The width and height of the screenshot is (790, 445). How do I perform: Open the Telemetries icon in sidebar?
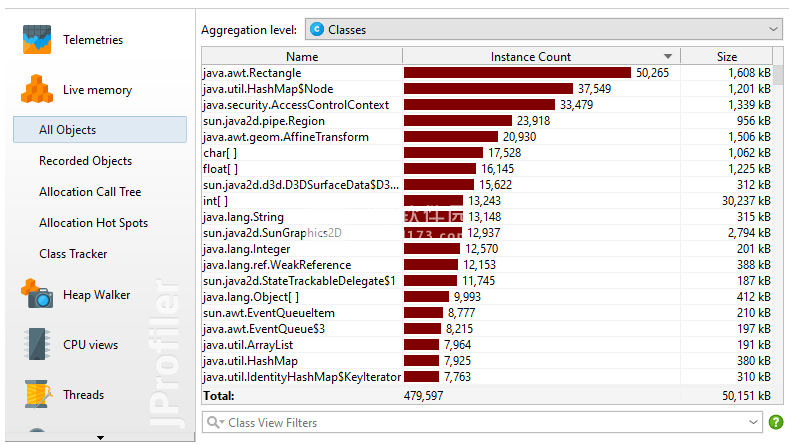(37, 39)
